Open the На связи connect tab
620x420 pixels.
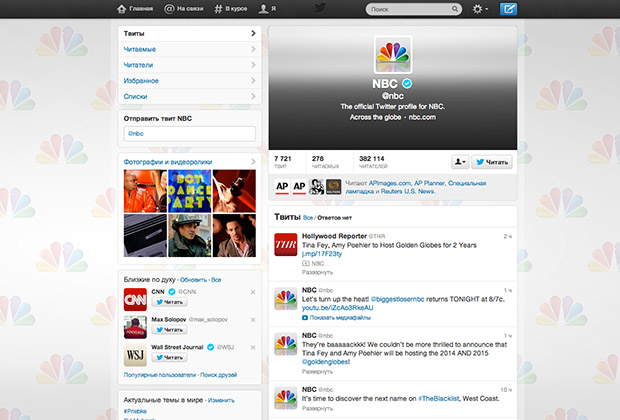tap(184, 9)
